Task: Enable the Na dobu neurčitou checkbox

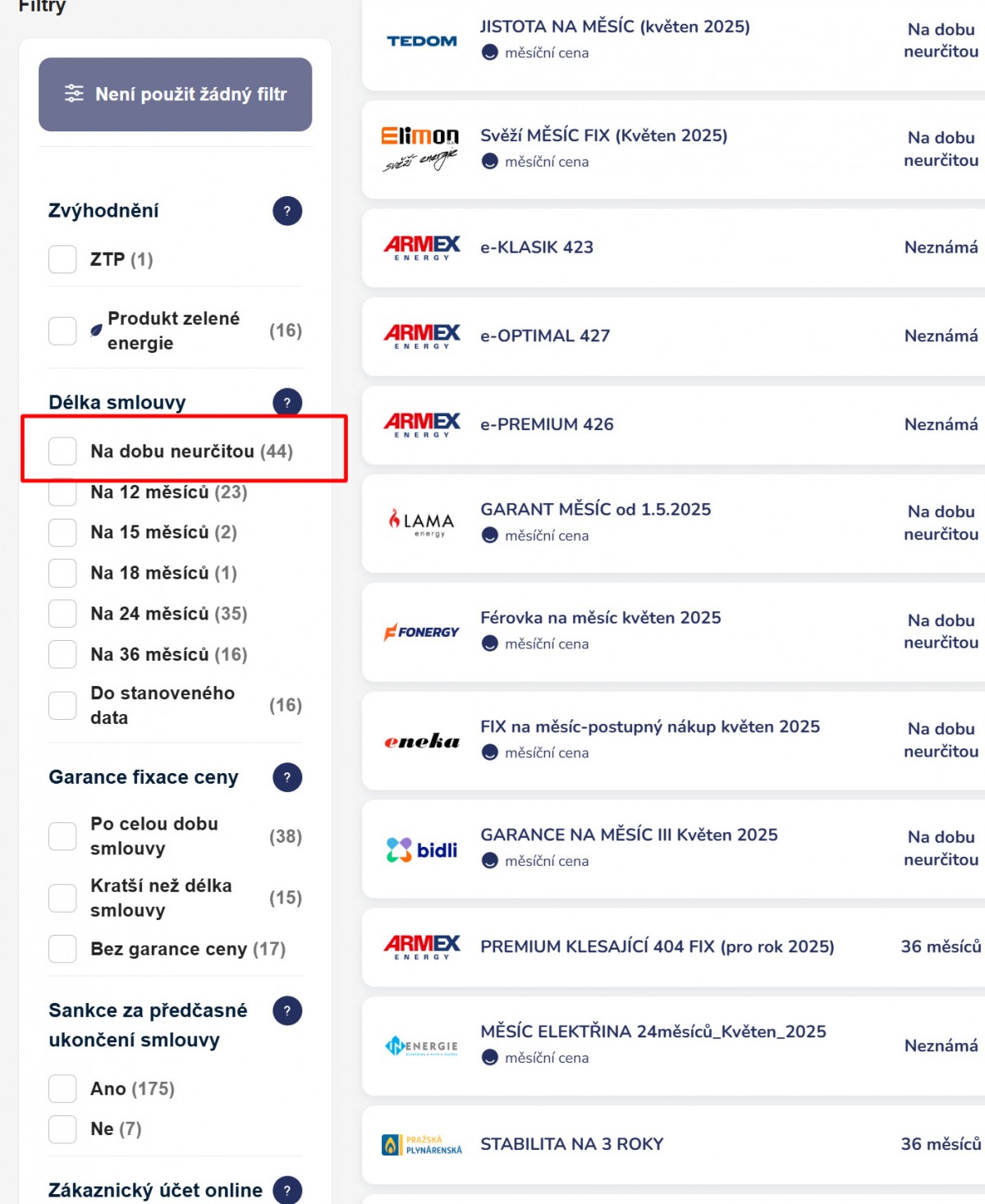Action: tap(62, 451)
